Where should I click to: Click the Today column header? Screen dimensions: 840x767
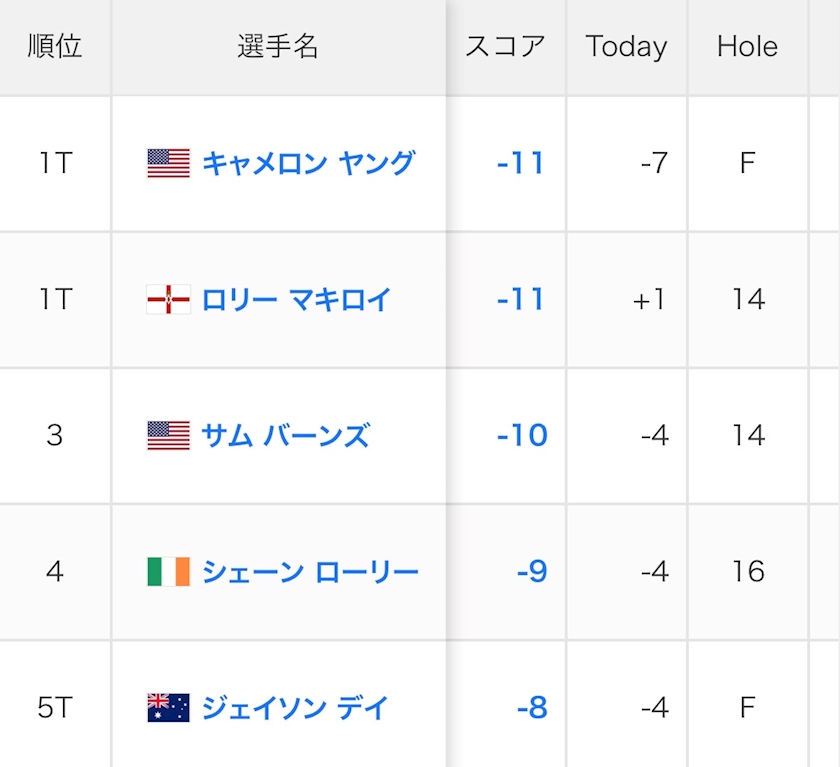click(626, 46)
